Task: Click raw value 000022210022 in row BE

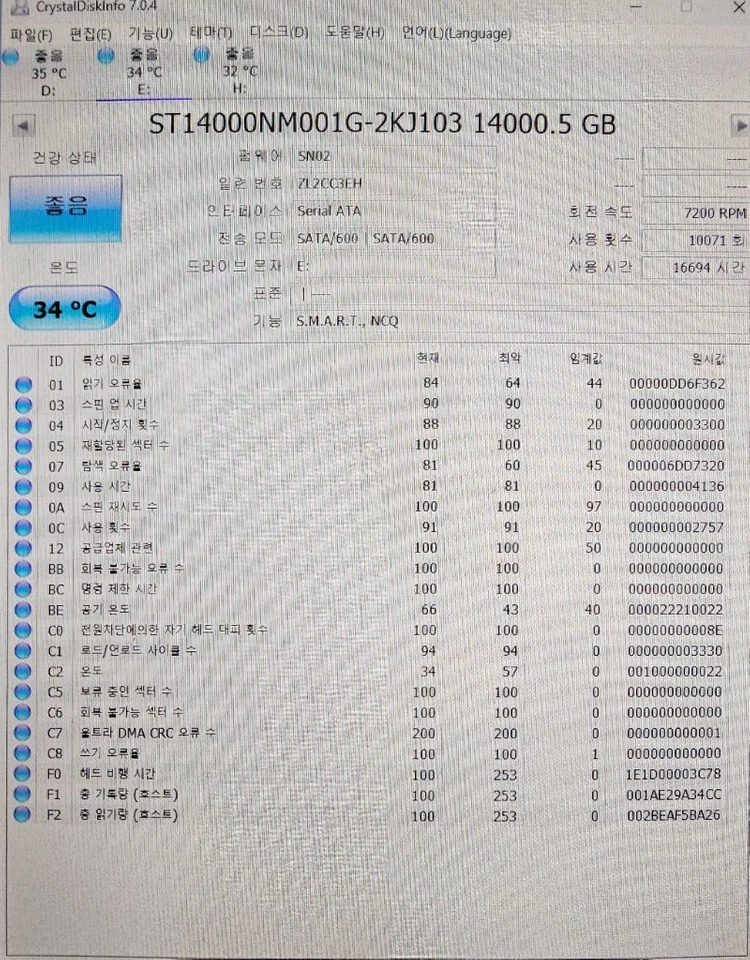Action: coord(675,610)
